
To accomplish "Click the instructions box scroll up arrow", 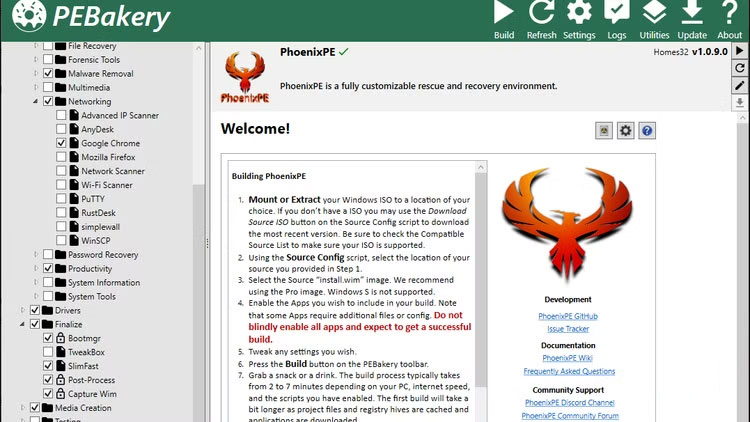I will (481, 167).
